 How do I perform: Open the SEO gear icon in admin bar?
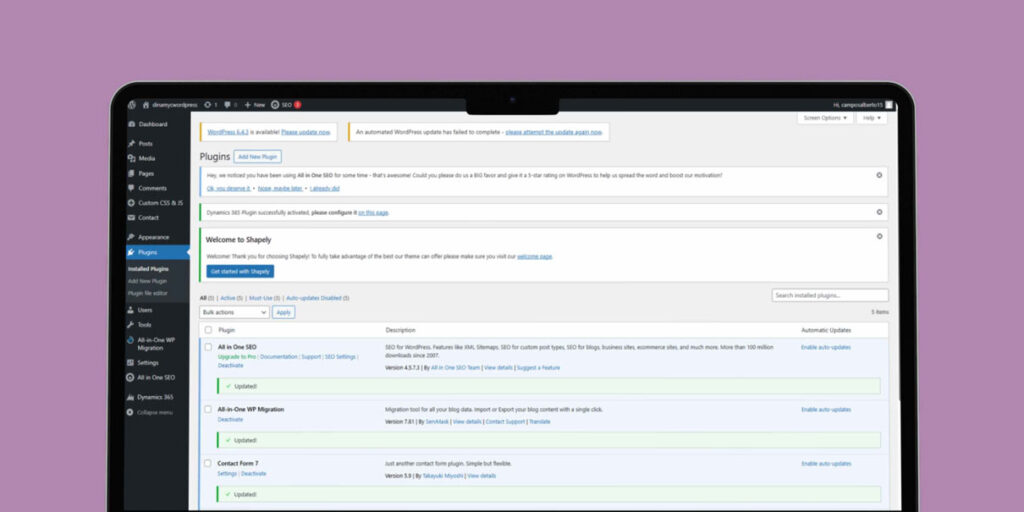click(275, 104)
